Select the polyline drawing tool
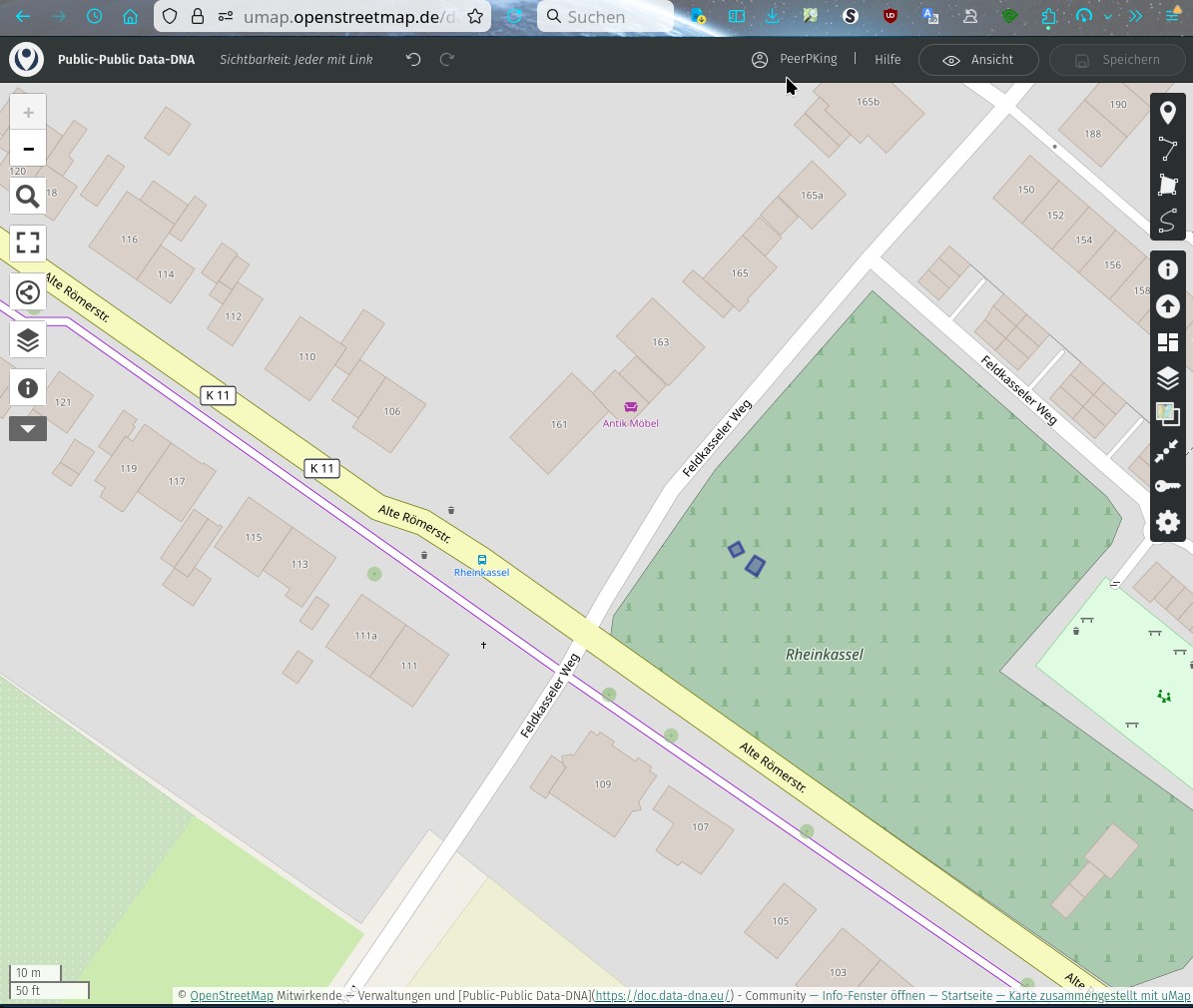The width and height of the screenshot is (1193, 1008). tap(1168, 149)
